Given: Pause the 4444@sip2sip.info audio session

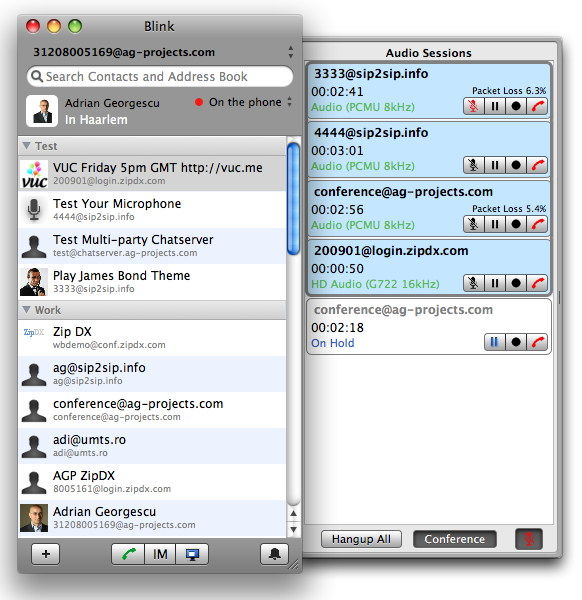Looking at the screenshot, I should tap(495, 165).
